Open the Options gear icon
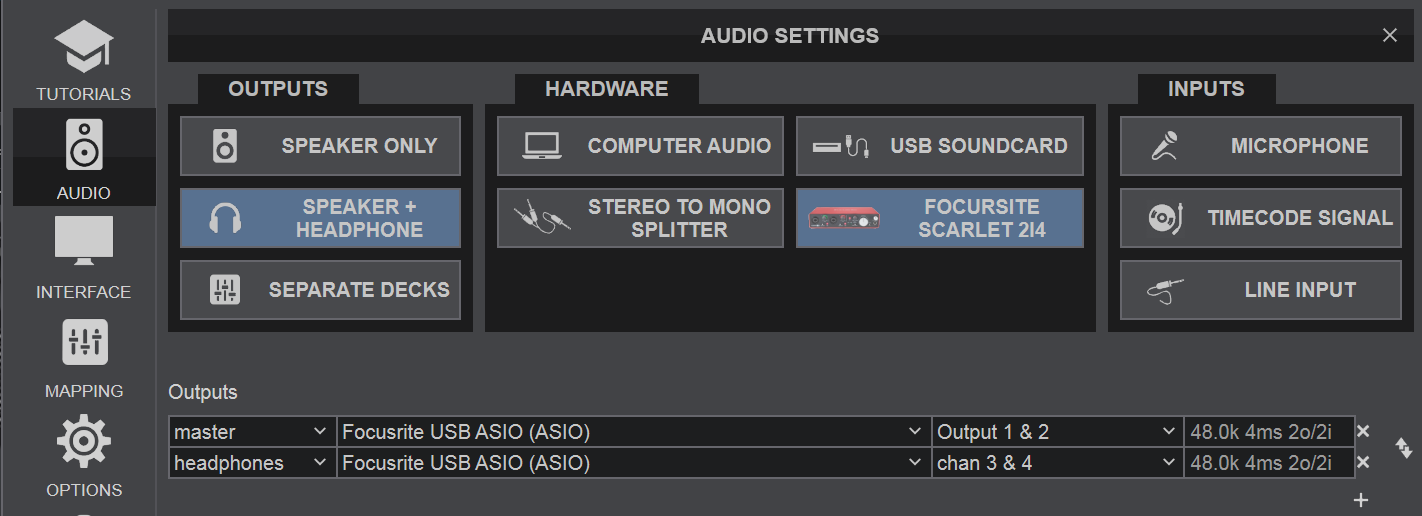The height and width of the screenshot is (516, 1422). tap(84, 441)
